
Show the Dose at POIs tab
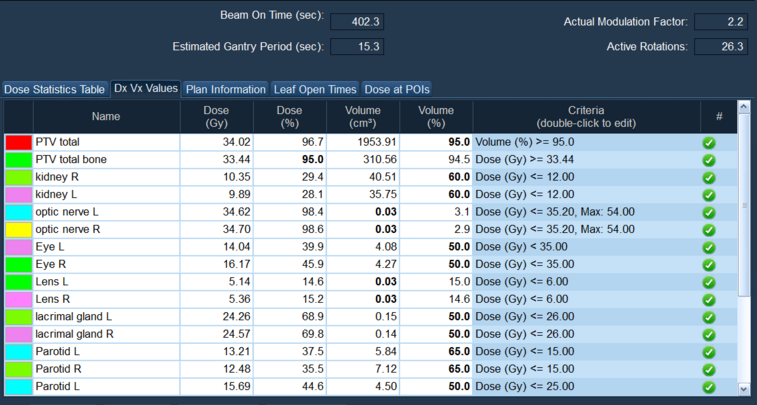[x=397, y=90]
